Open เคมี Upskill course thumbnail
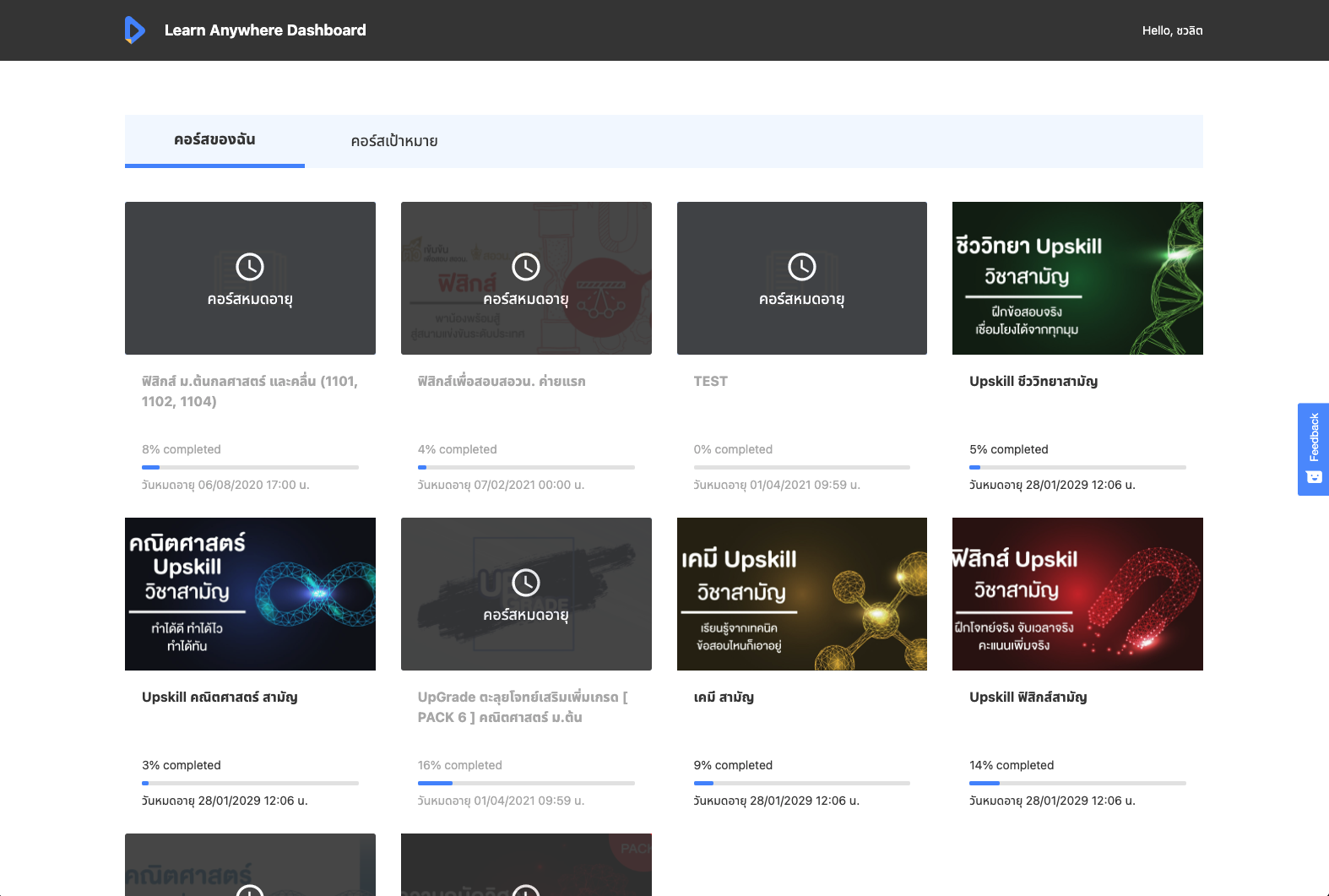The height and width of the screenshot is (896, 1329). point(801,594)
